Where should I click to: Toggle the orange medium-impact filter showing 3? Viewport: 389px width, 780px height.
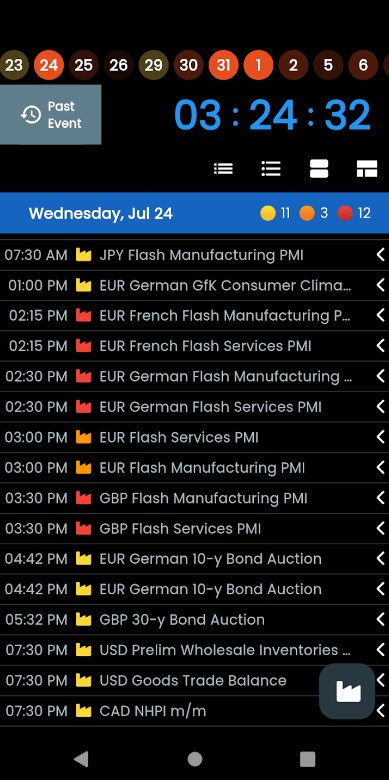[x=313, y=213]
